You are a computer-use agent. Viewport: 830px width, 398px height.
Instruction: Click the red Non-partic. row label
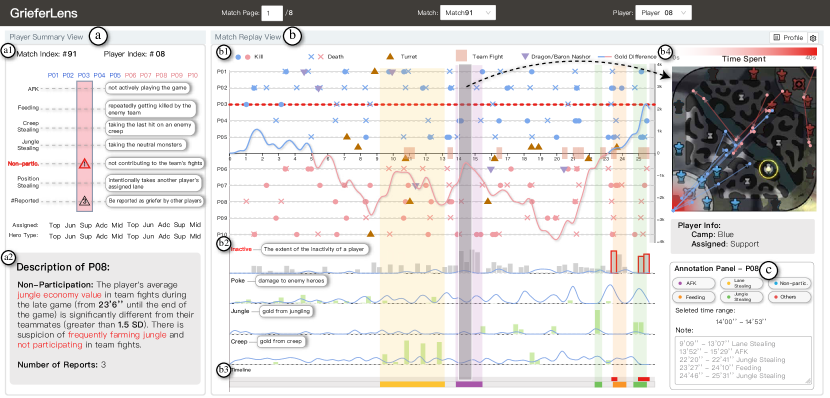click(x=23, y=164)
